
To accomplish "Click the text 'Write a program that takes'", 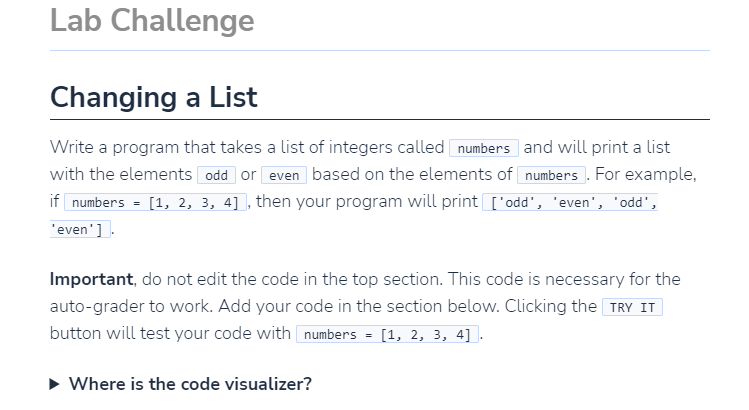I will [156, 147].
